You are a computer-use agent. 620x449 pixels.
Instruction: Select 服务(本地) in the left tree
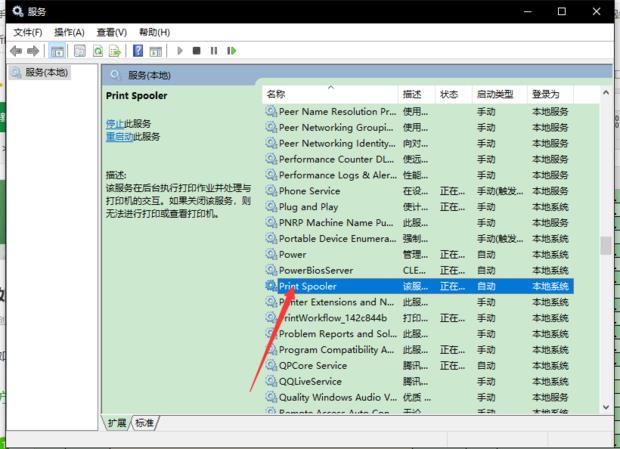point(45,72)
